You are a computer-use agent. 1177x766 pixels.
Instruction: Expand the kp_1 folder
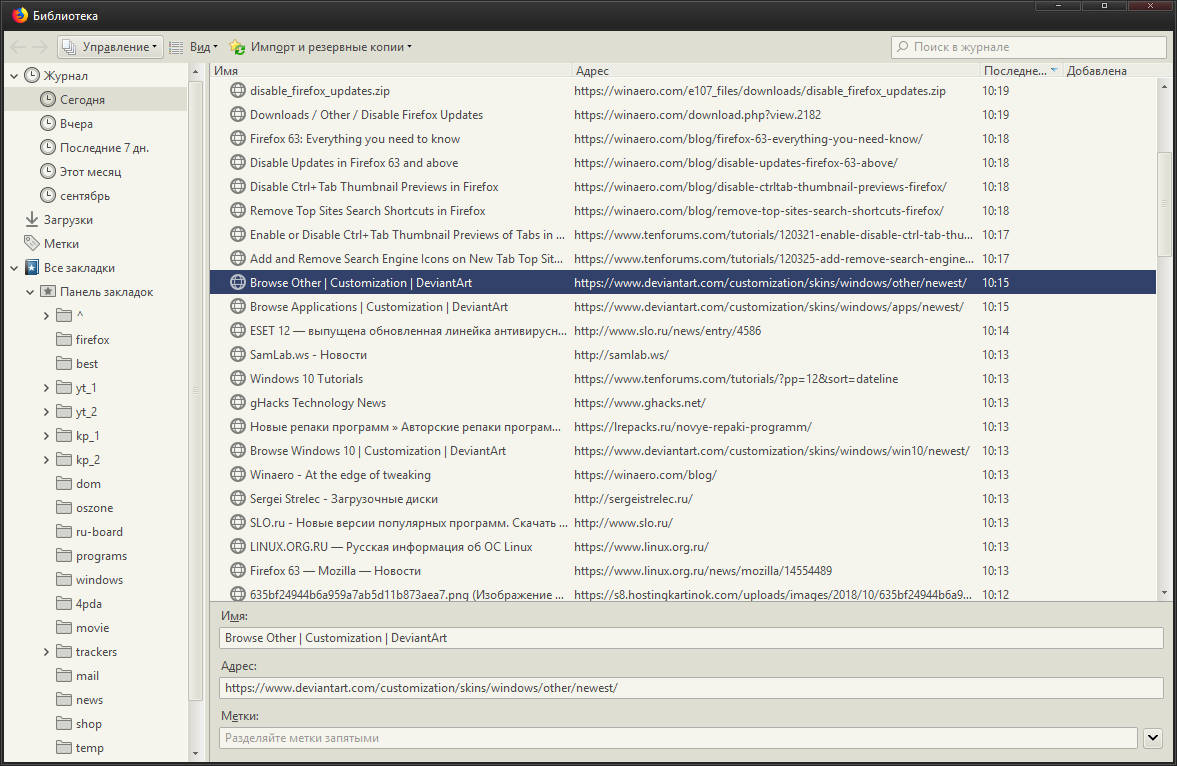[47, 436]
